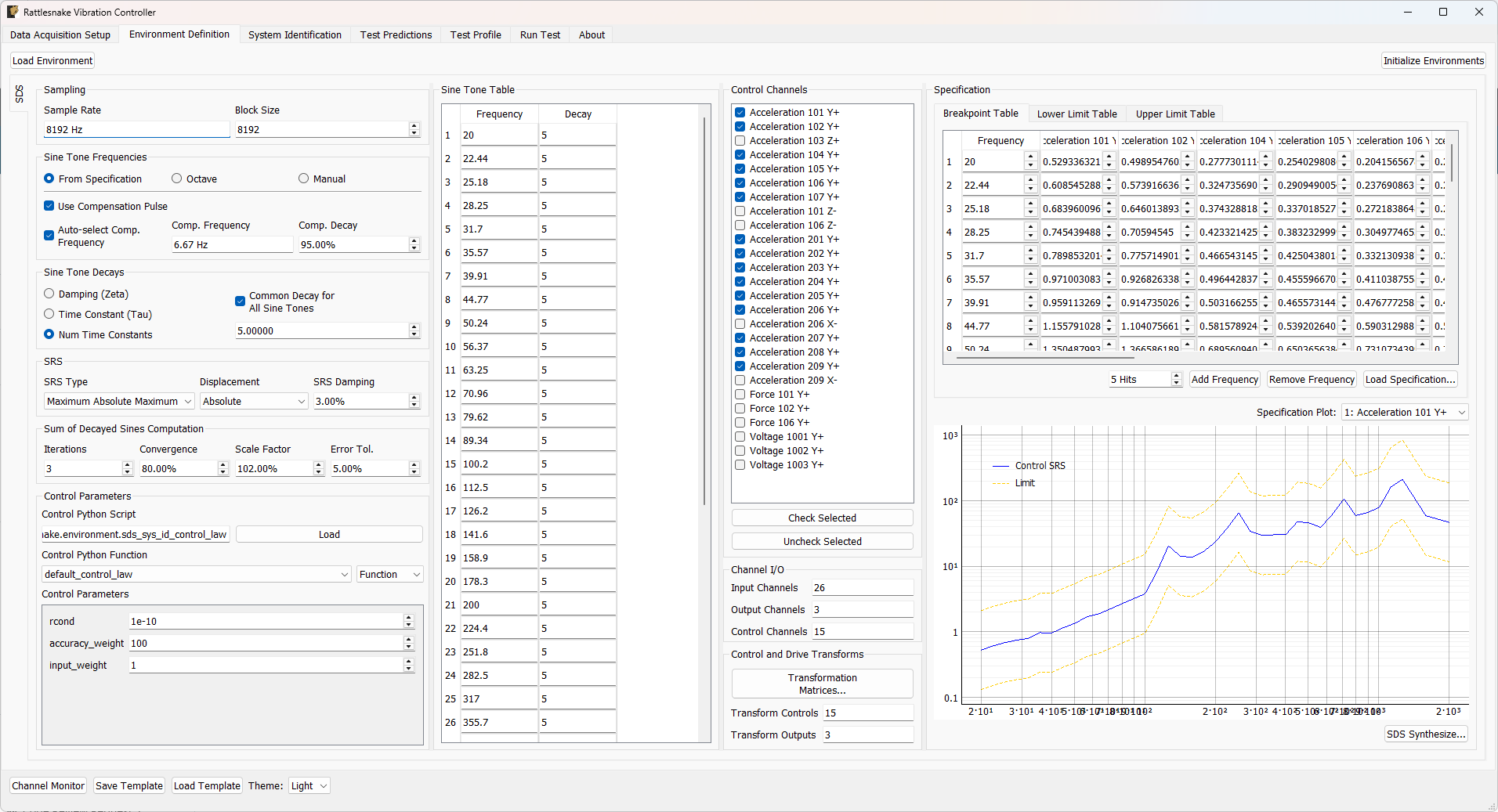Screen dimensions: 1498x812
Task: Open Transformation Matrices dialog
Action: (822, 684)
